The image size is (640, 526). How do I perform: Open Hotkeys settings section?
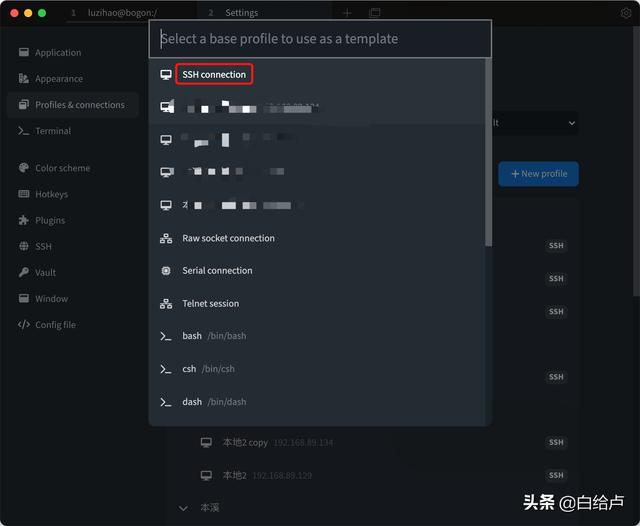tap(73, 194)
